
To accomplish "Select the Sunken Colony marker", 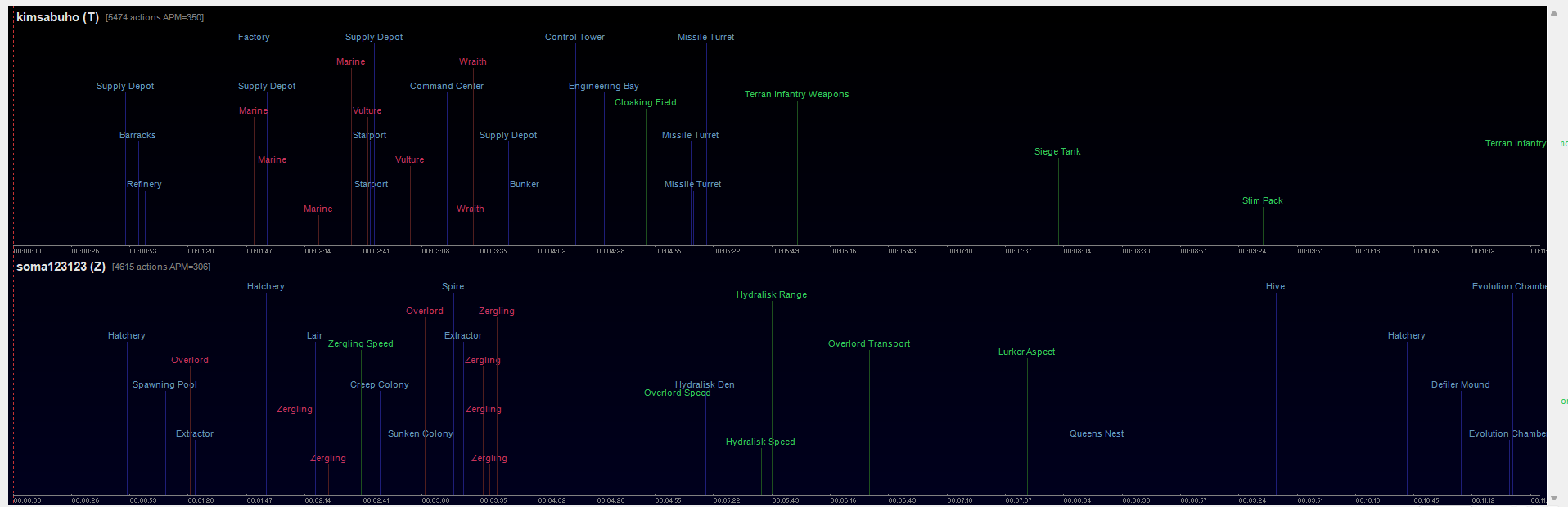I will point(421,433).
